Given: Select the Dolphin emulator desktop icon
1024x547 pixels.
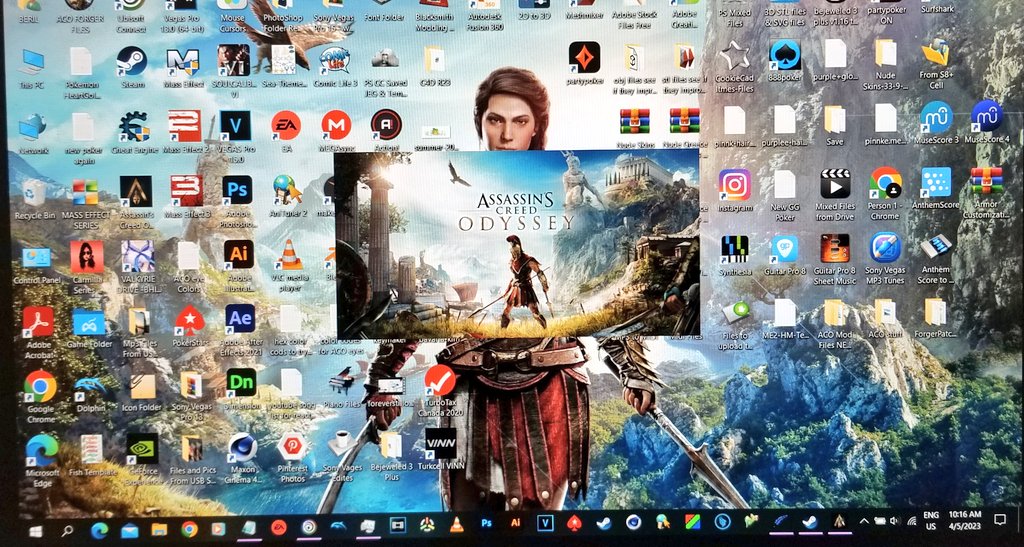Looking at the screenshot, I should coord(90,386).
